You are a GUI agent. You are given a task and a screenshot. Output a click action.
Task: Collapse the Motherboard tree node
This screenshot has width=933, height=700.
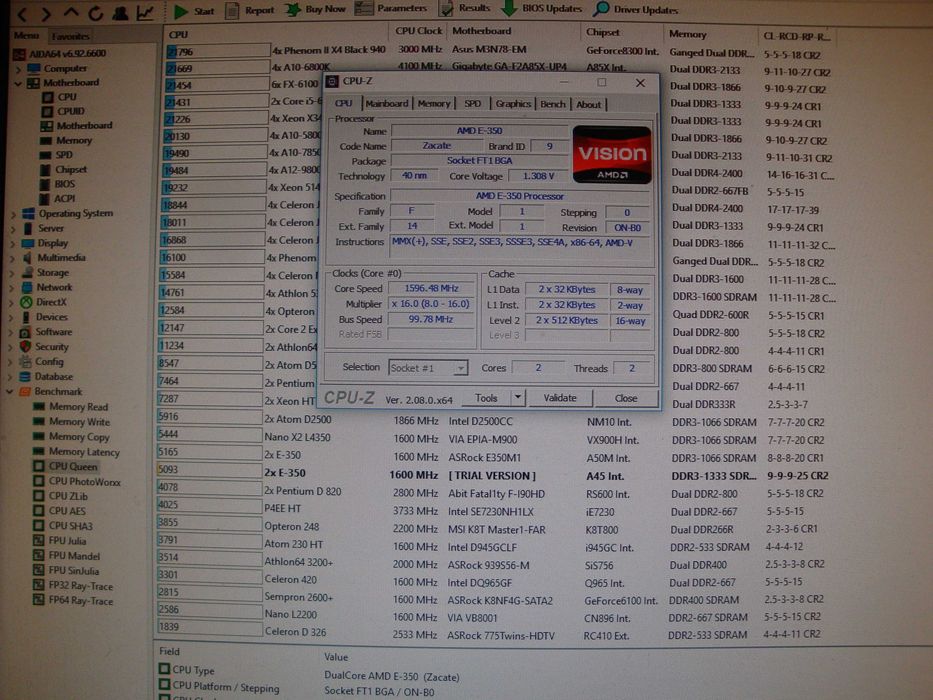pyautogui.click(x=18, y=83)
